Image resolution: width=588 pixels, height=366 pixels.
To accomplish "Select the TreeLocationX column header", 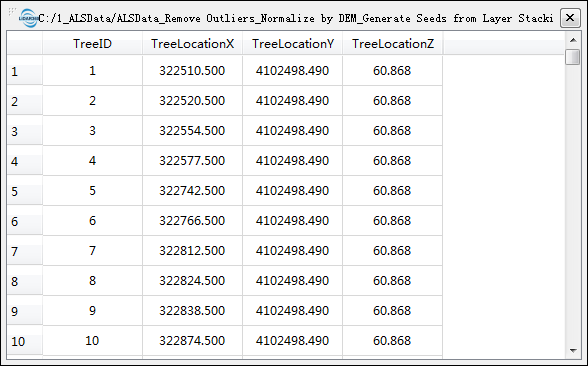I will point(192,44).
